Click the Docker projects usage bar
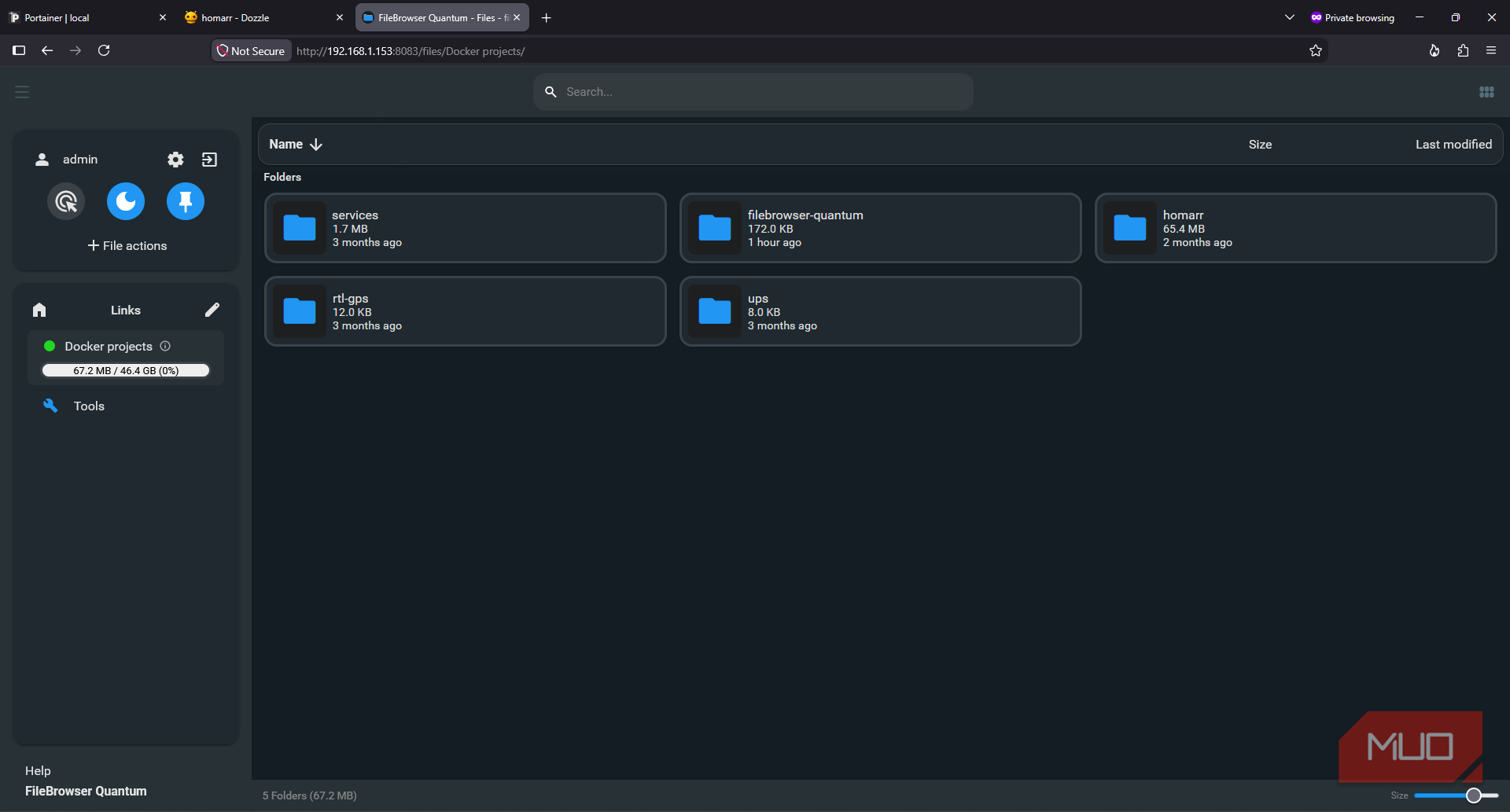The width and height of the screenshot is (1510, 812). (x=126, y=370)
